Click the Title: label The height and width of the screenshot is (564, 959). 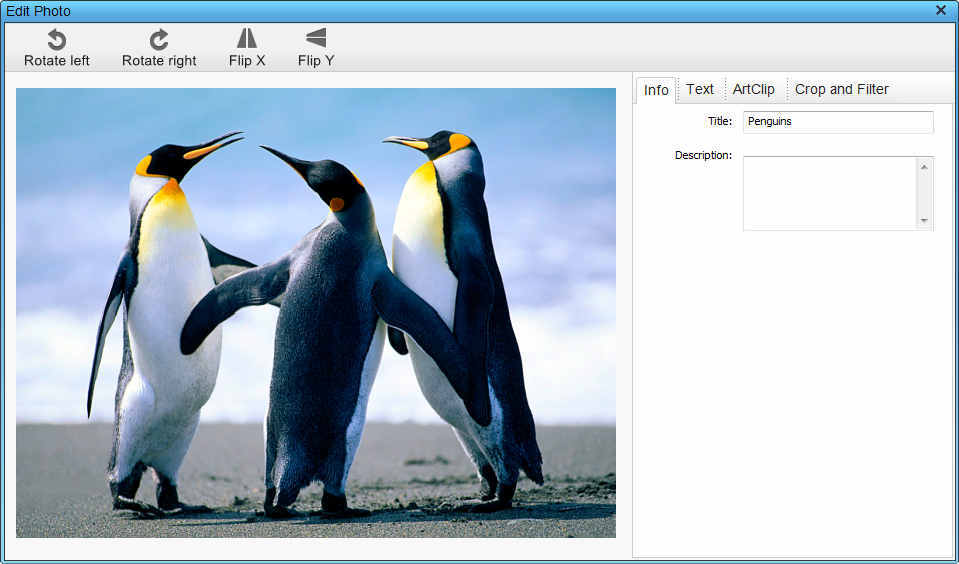719,121
